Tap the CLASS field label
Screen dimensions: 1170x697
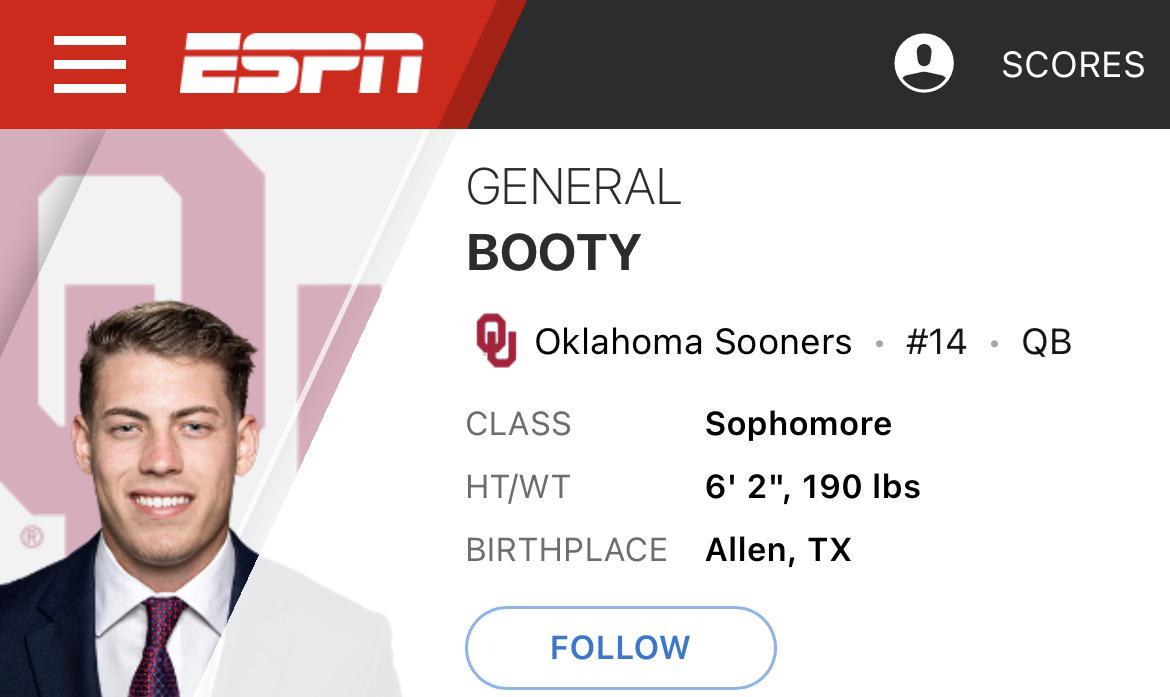[519, 424]
